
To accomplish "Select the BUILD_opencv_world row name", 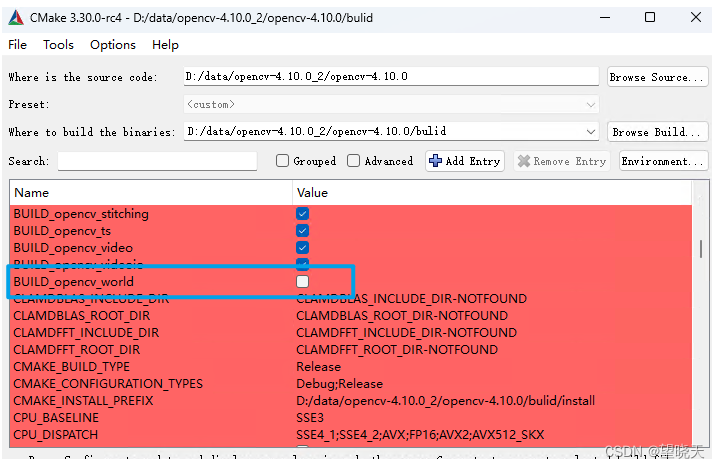I will pos(73,282).
